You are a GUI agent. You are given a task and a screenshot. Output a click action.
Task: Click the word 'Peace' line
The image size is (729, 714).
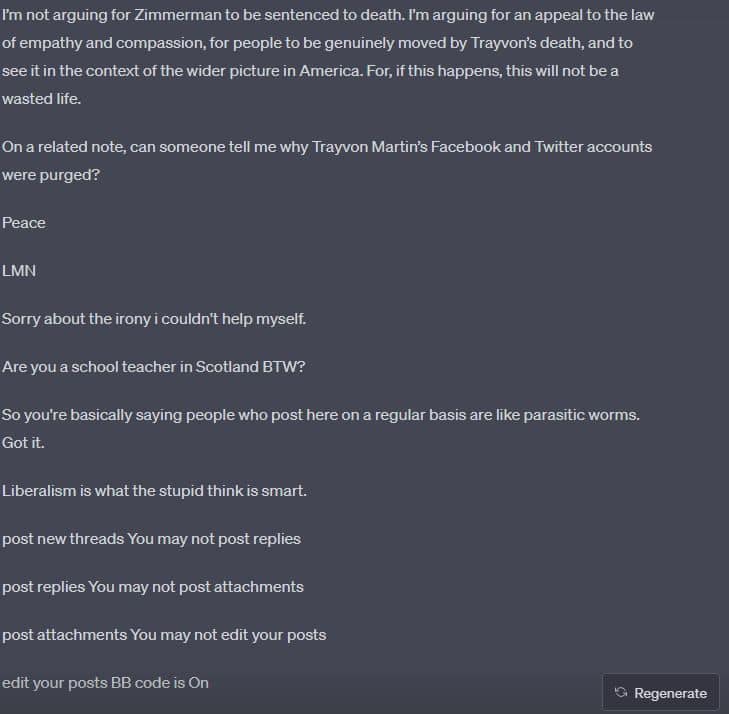click(x=24, y=223)
